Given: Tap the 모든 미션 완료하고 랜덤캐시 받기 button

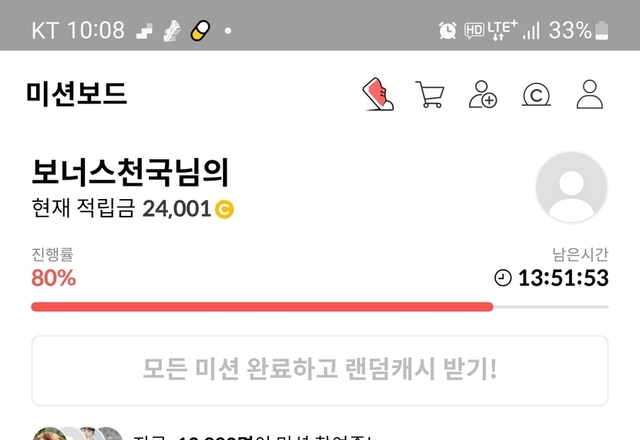Looking at the screenshot, I should [320, 370].
